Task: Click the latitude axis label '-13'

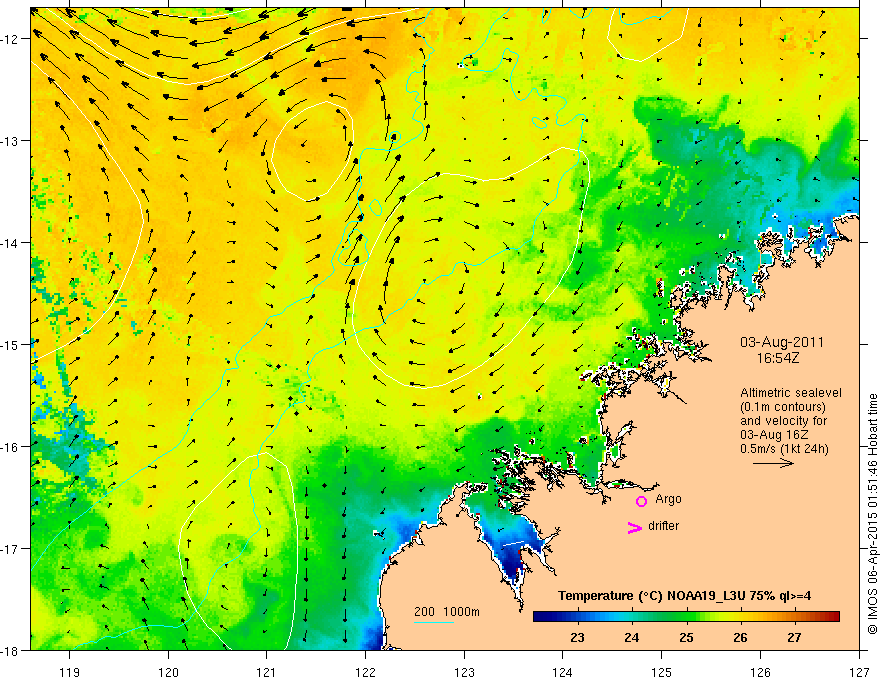Action: (x=11, y=141)
